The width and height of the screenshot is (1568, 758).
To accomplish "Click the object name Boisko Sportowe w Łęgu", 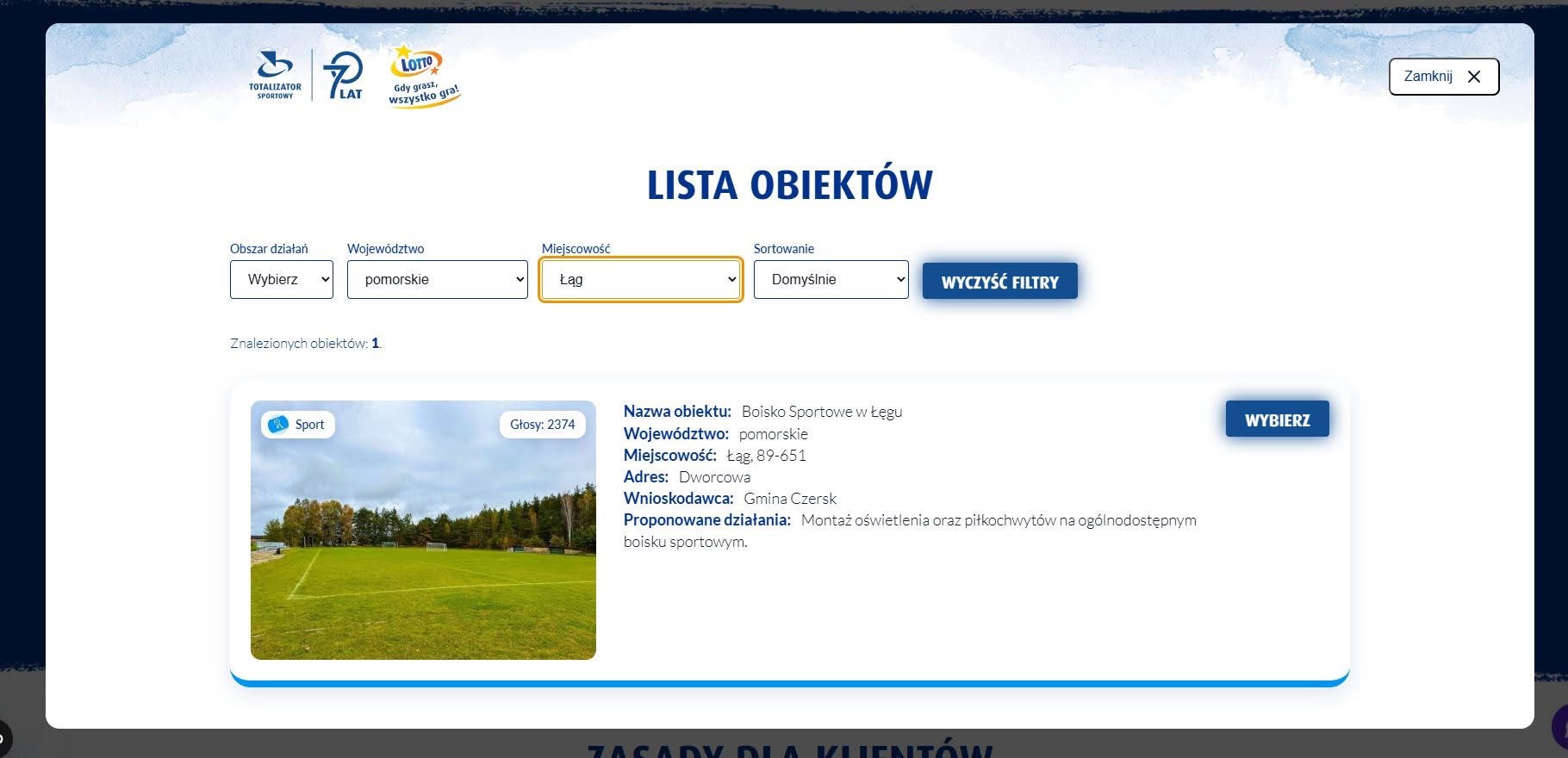I will [821, 412].
